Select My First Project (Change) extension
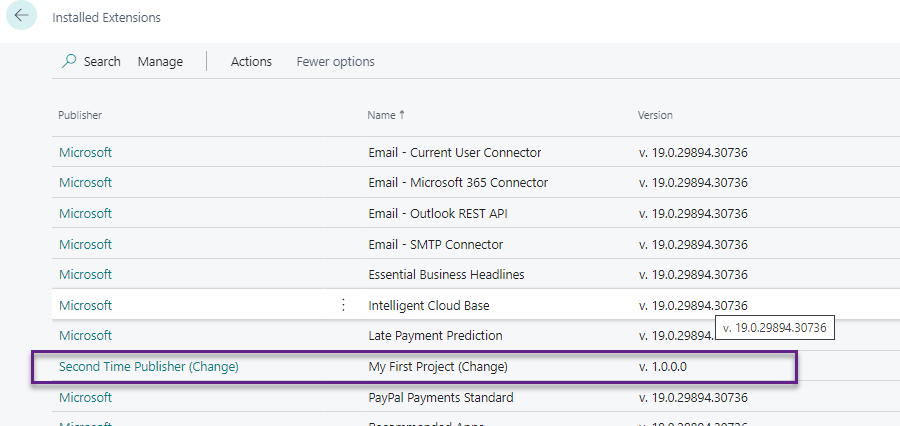This screenshot has height=426, width=900. pyautogui.click(x=438, y=367)
